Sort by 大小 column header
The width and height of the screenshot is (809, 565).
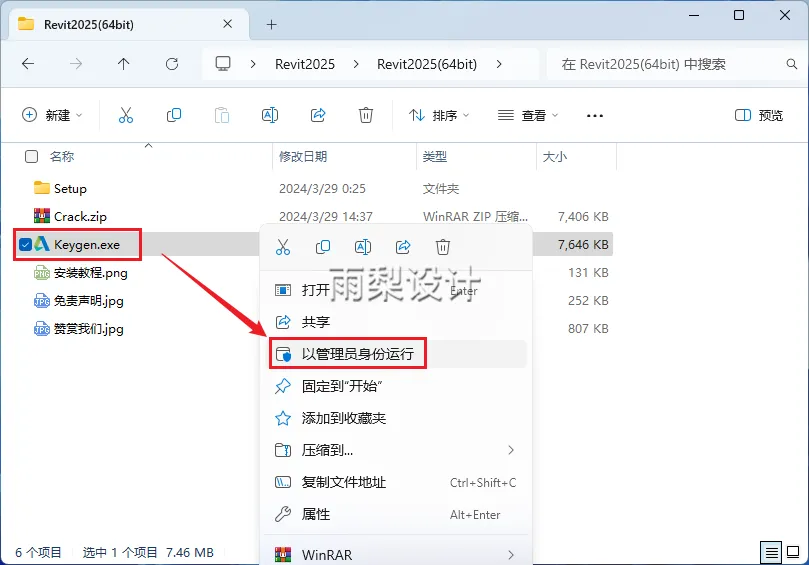point(555,156)
